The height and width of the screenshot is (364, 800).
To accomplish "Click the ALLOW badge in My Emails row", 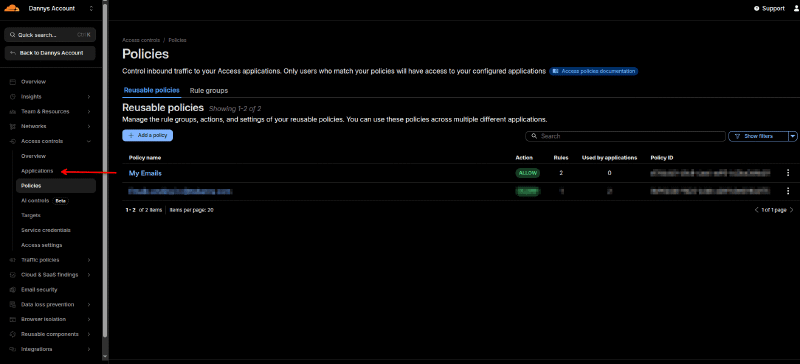I will (528, 173).
